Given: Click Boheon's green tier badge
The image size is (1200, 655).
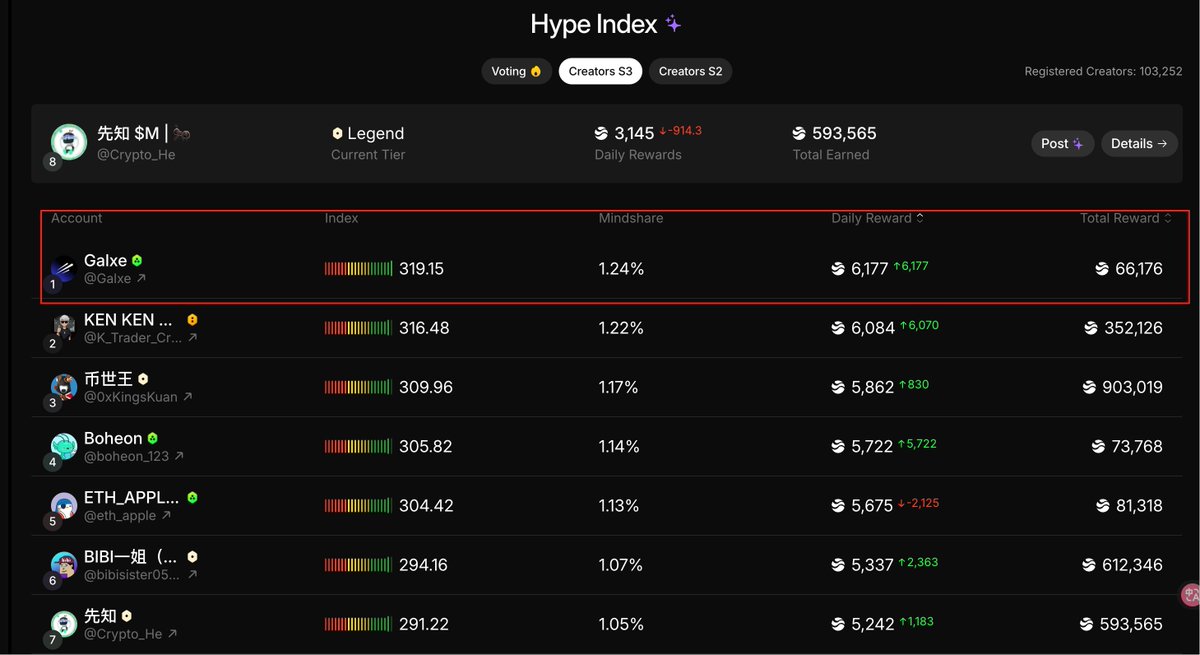Looking at the screenshot, I should (152, 438).
